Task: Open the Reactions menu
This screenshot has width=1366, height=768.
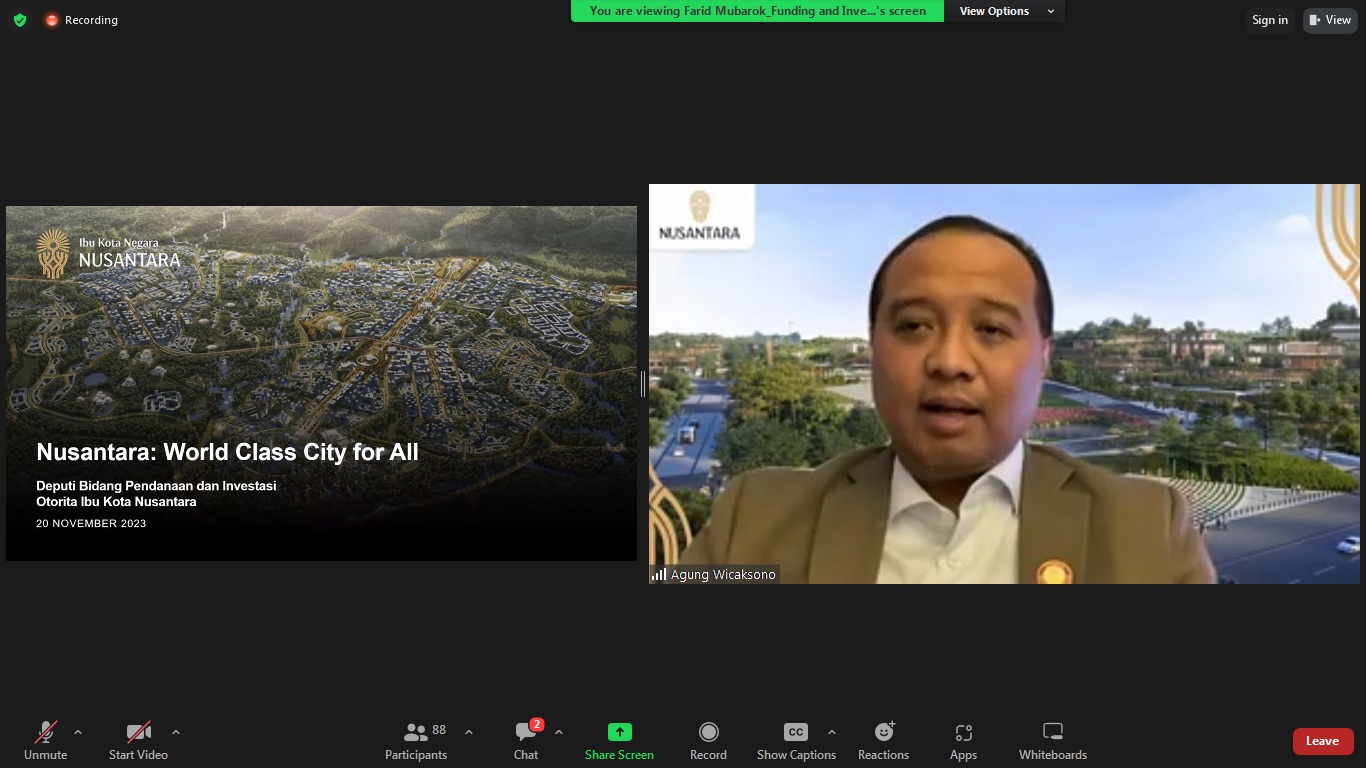Action: click(883, 741)
